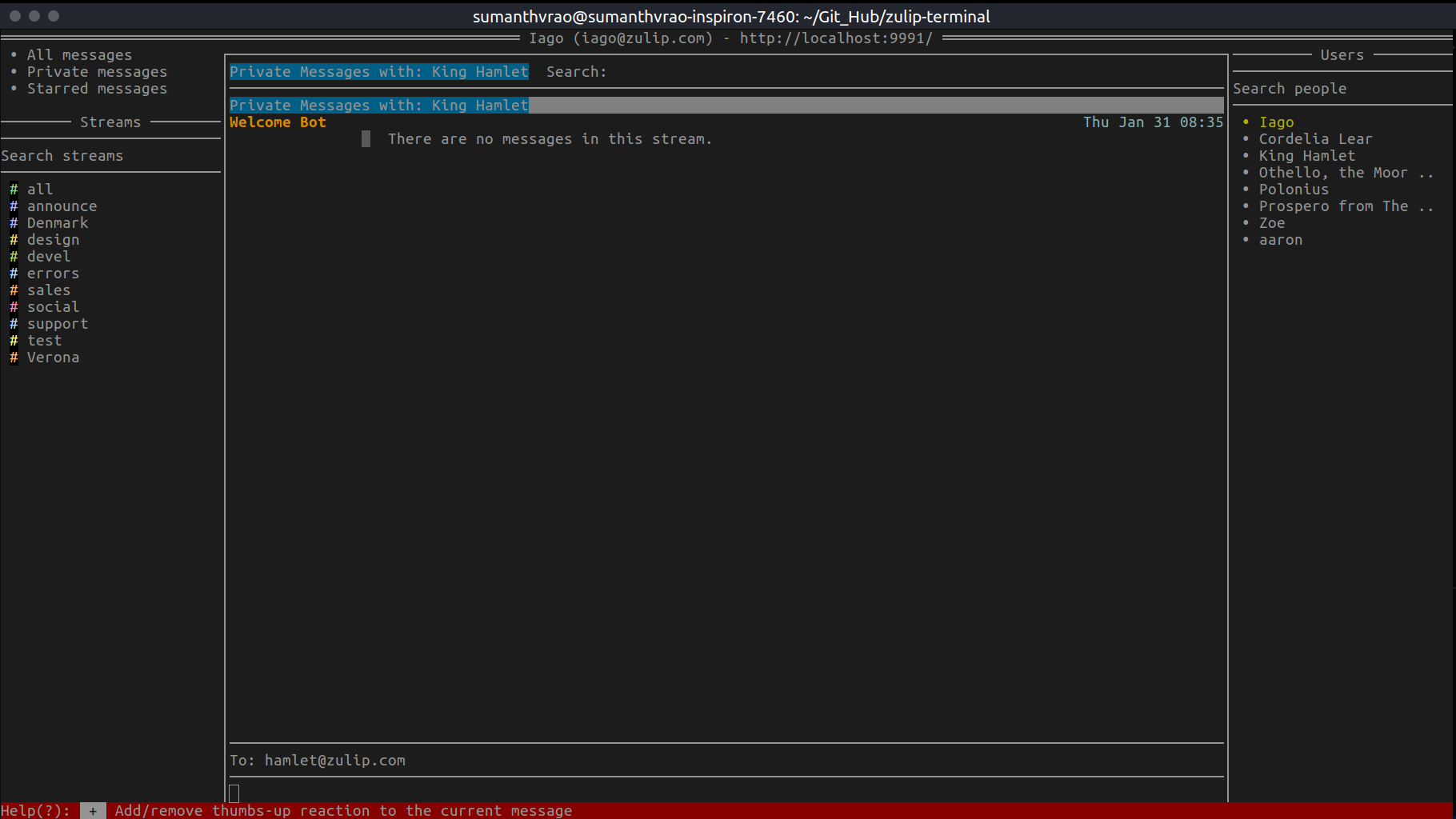Click the hash icon beside Denmark
The image size is (1456, 819).
[x=14, y=223]
